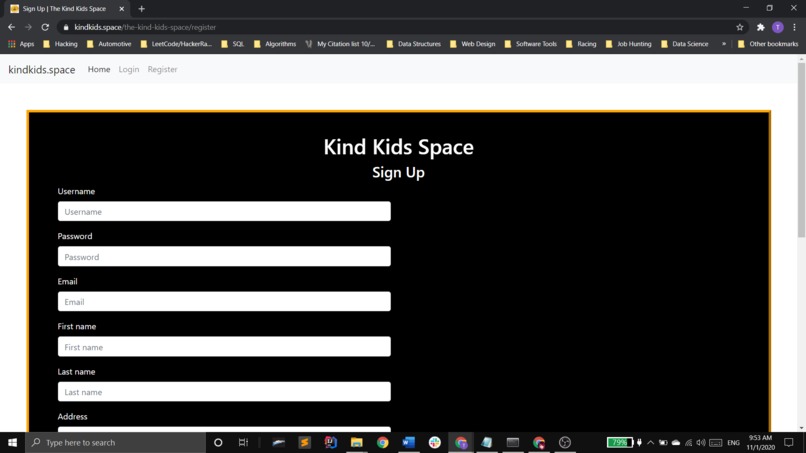Focus the Email input field

point(224,302)
